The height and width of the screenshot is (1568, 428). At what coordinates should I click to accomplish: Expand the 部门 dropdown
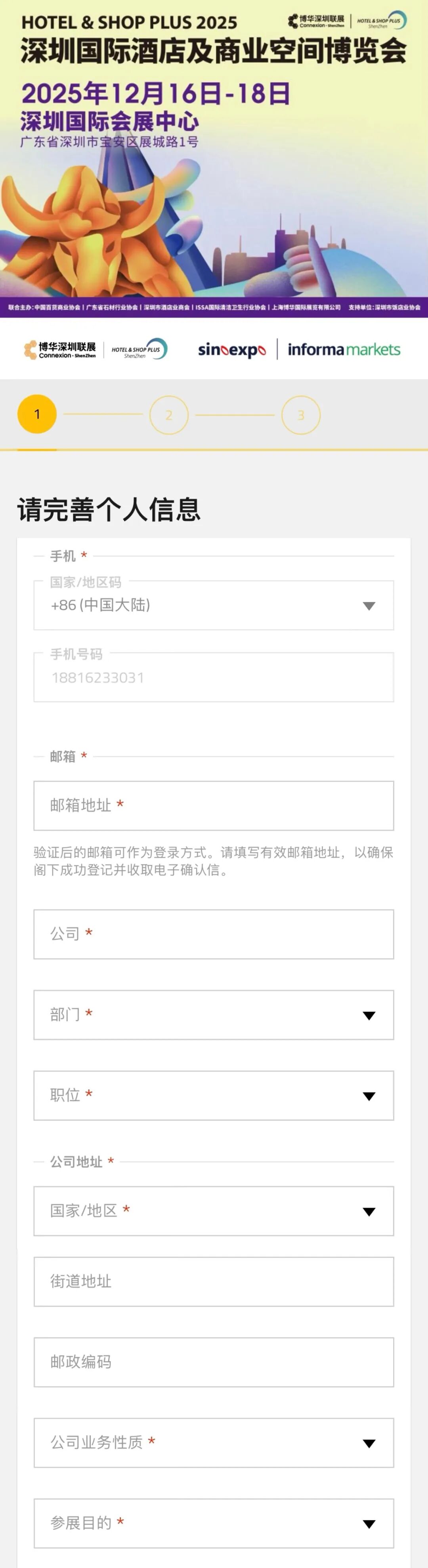(214, 1015)
